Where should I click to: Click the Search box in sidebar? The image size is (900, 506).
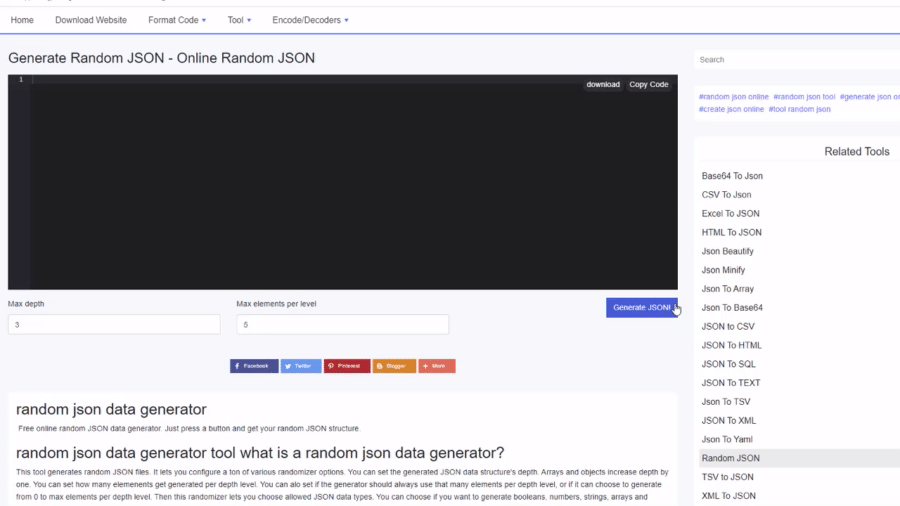pos(795,60)
